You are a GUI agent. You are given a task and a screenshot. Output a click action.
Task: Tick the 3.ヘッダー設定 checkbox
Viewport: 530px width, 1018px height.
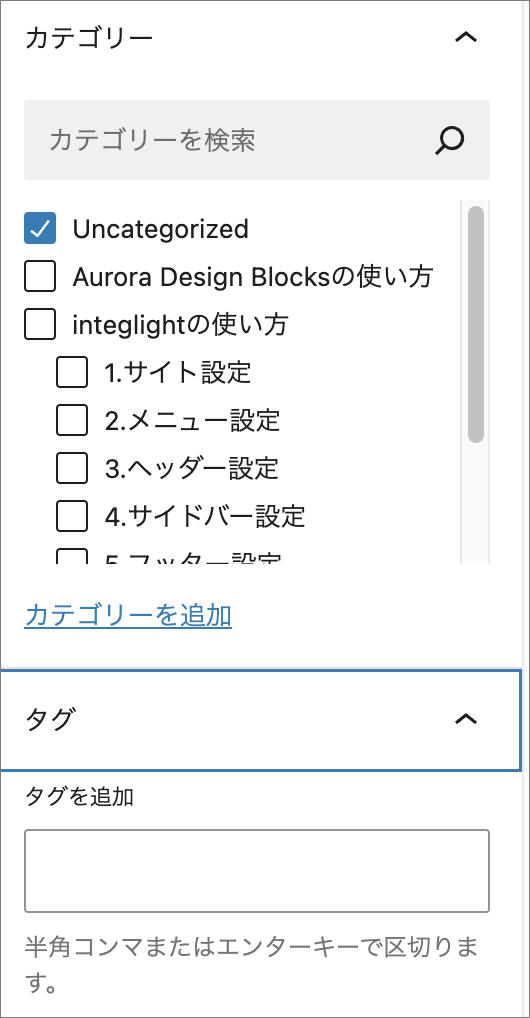pos(71,467)
